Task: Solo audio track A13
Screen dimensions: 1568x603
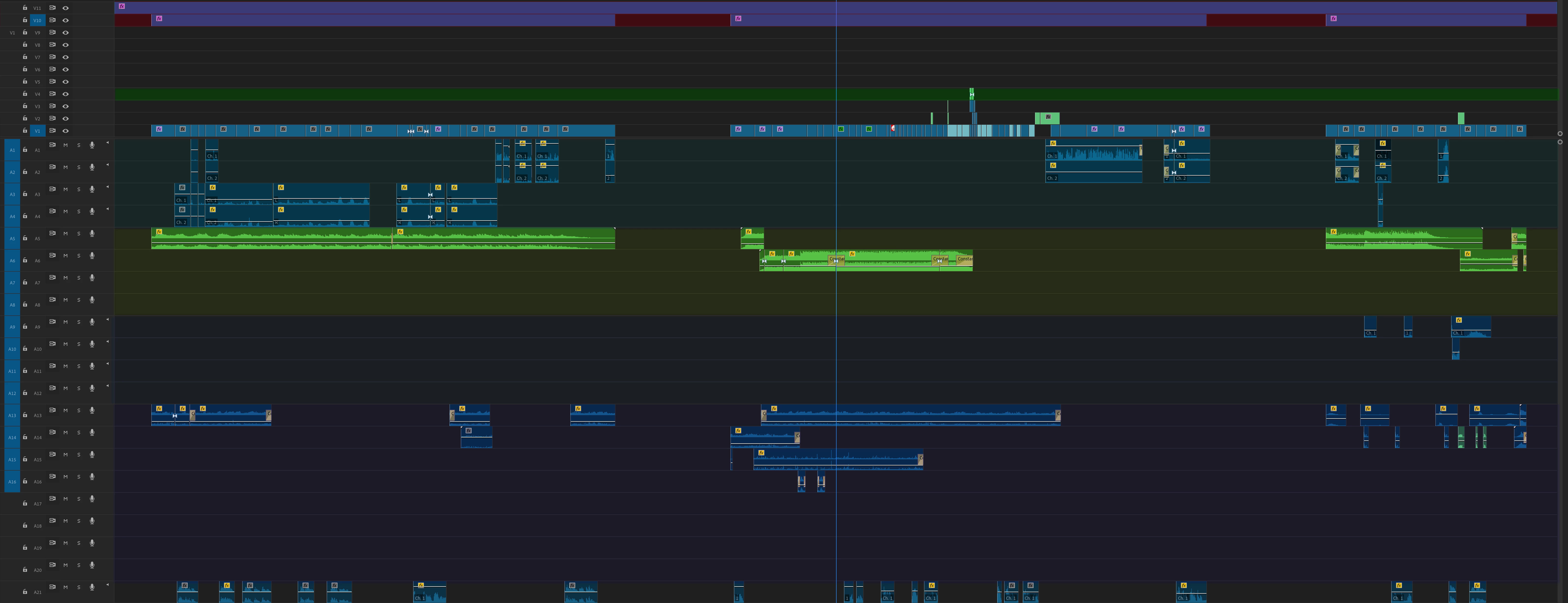Action: [79, 410]
